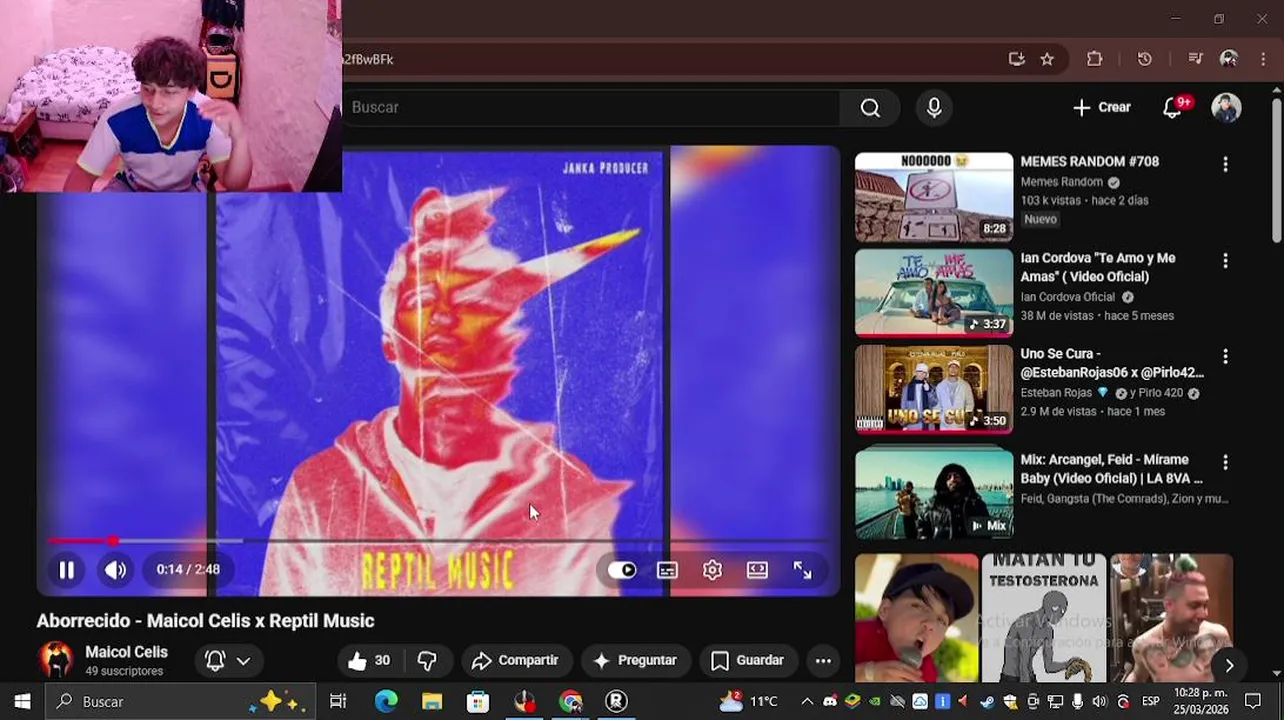The width and height of the screenshot is (1284, 720).
Task: Show next Shorts with the right arrow
Action: point(1229,665)
